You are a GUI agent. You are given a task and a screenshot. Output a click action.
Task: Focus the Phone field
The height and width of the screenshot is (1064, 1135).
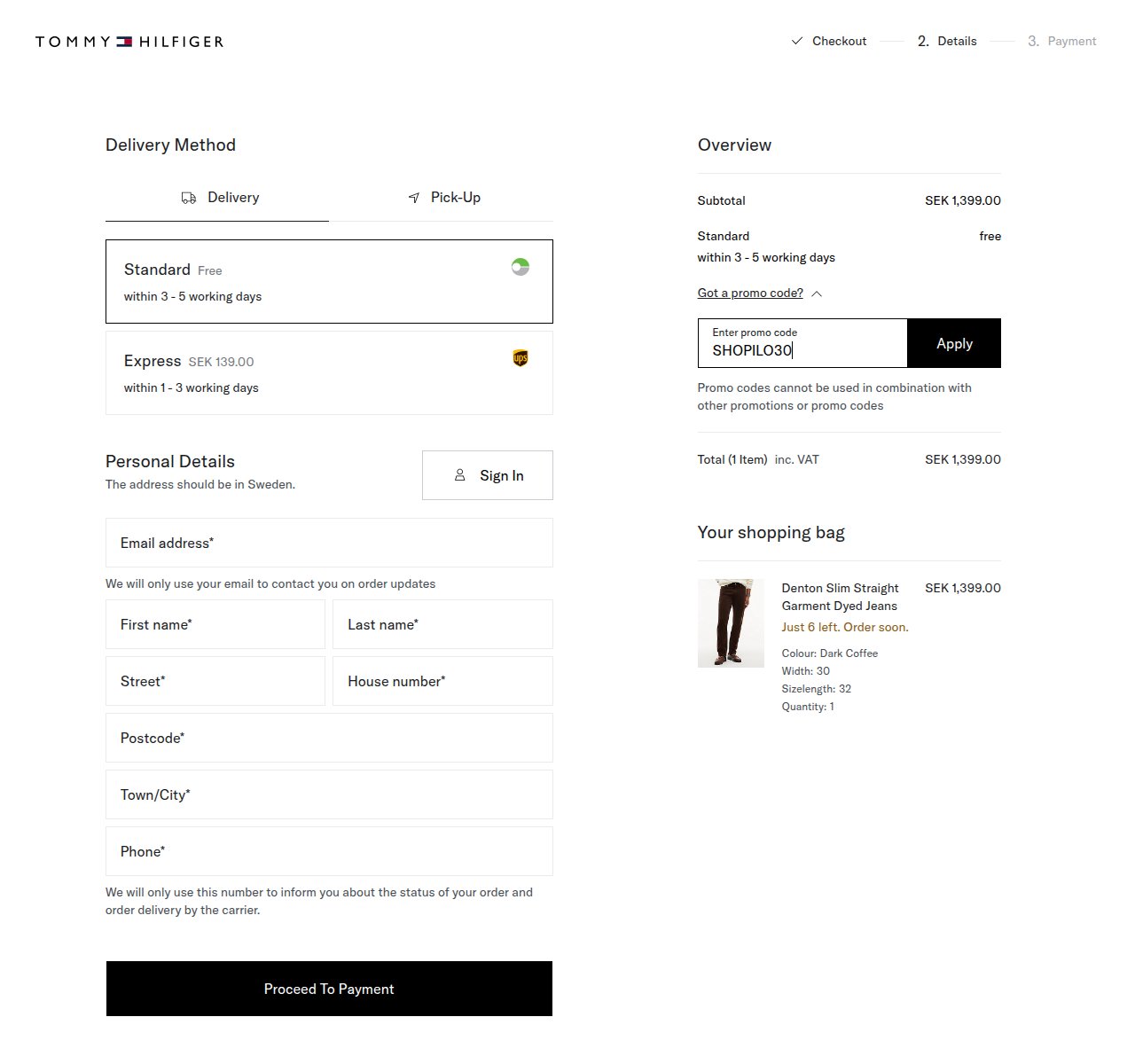click(329, 851)
